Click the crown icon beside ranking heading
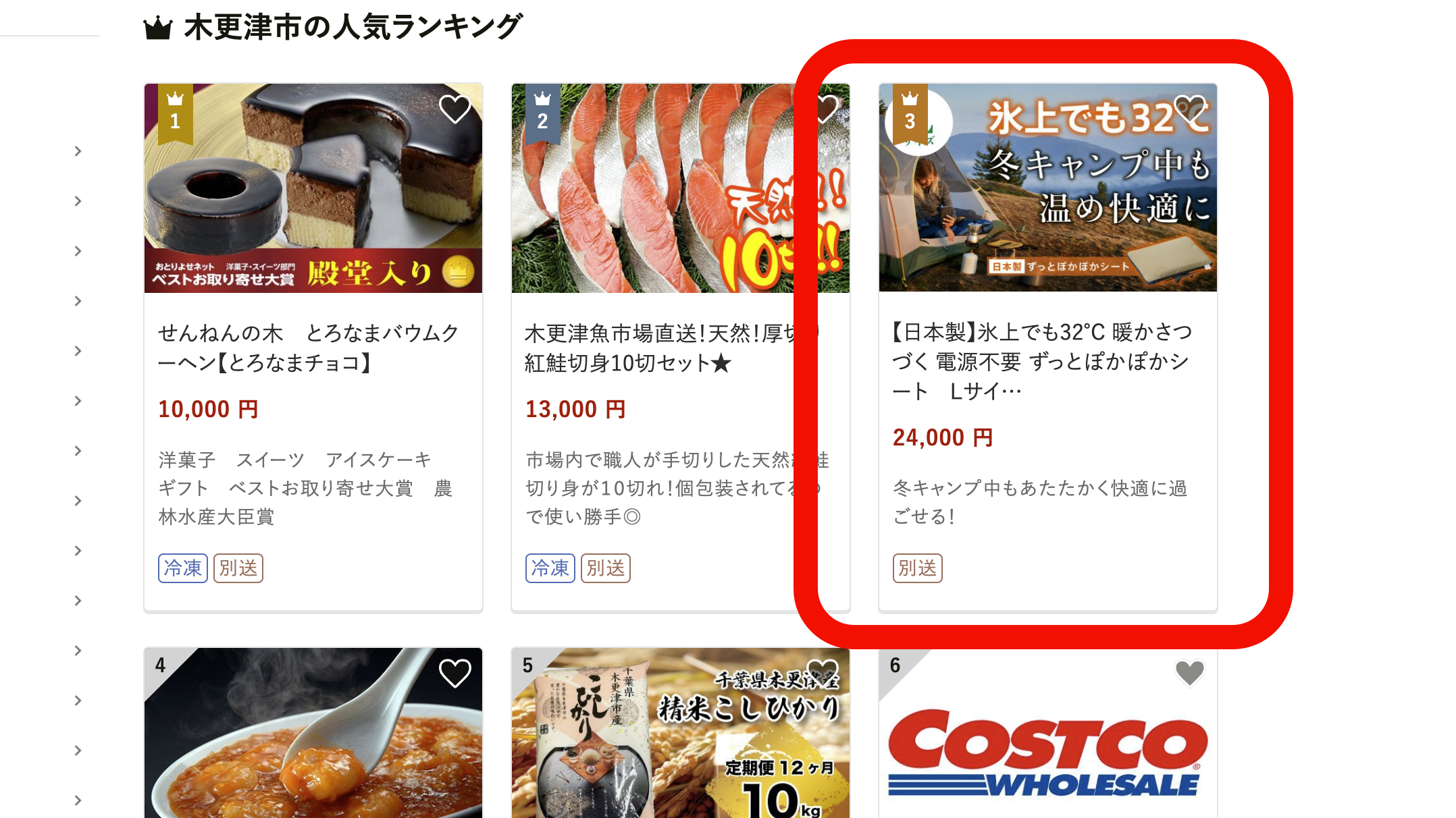This screenshot has height=818, width=1456. click(x=158, y=28)
